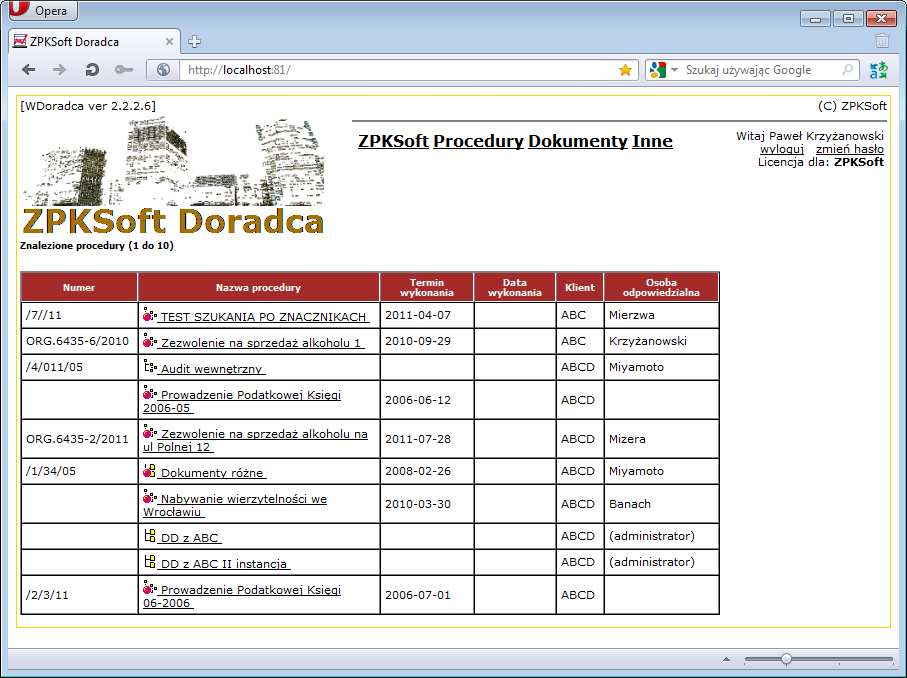907x678 pixels.
Task: Click the Nazwa procedury column header
Action: [259, 288]
